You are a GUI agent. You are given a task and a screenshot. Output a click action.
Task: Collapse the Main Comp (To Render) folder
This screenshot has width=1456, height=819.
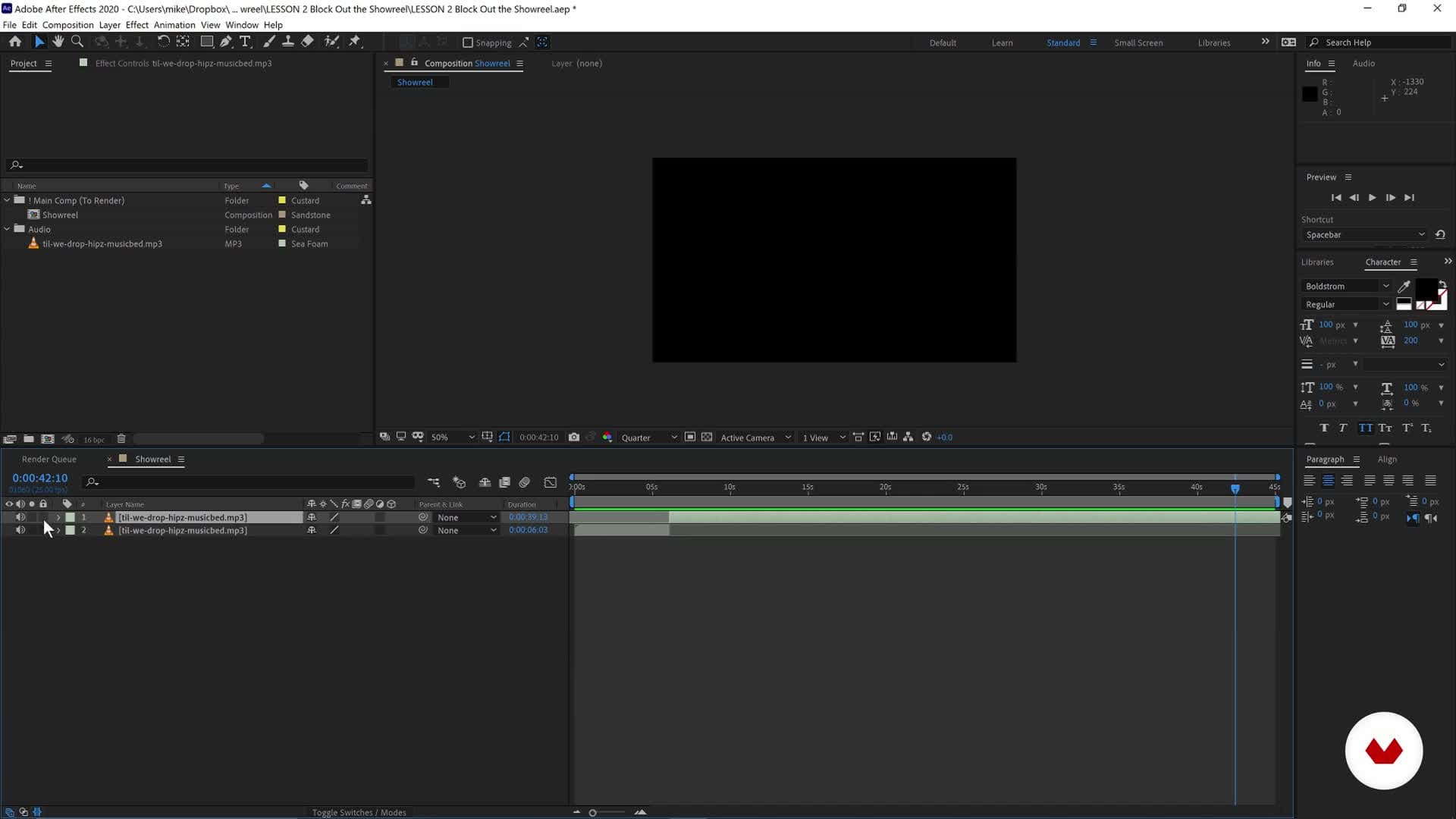tap(8, 200)
